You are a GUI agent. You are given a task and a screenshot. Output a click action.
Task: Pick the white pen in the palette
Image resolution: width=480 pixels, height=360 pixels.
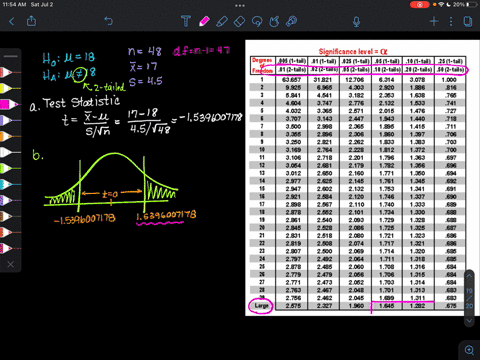(10, 152)
